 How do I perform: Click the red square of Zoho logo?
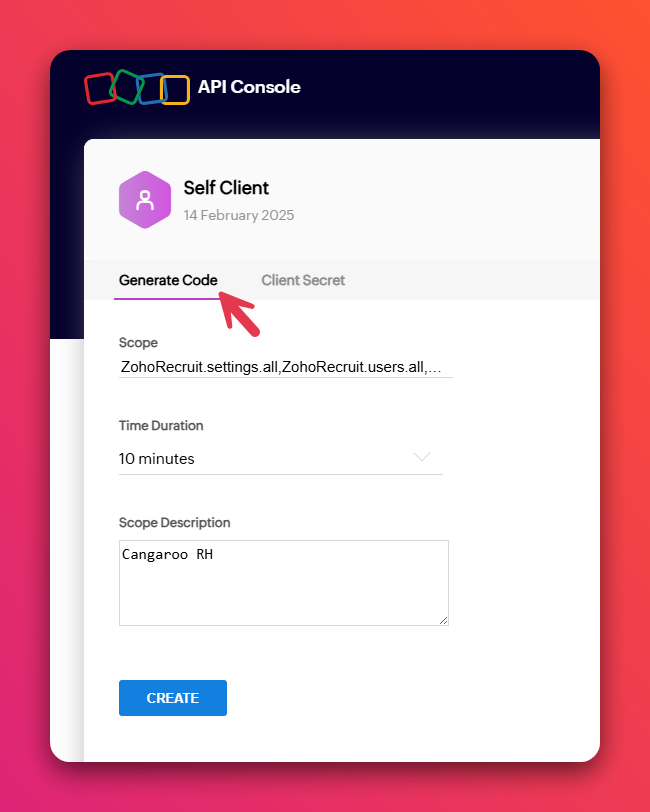(100, 89)
